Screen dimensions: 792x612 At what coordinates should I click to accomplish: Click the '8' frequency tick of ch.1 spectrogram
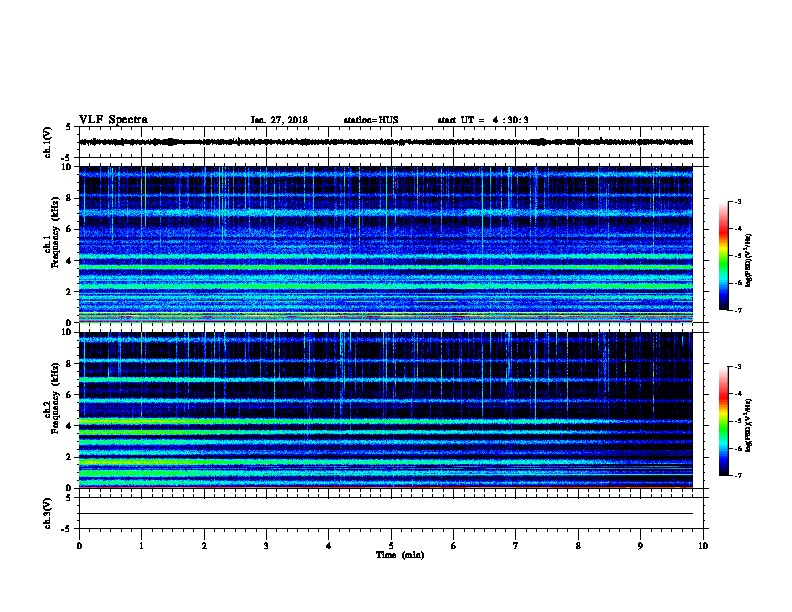click(x=69, y=198)
